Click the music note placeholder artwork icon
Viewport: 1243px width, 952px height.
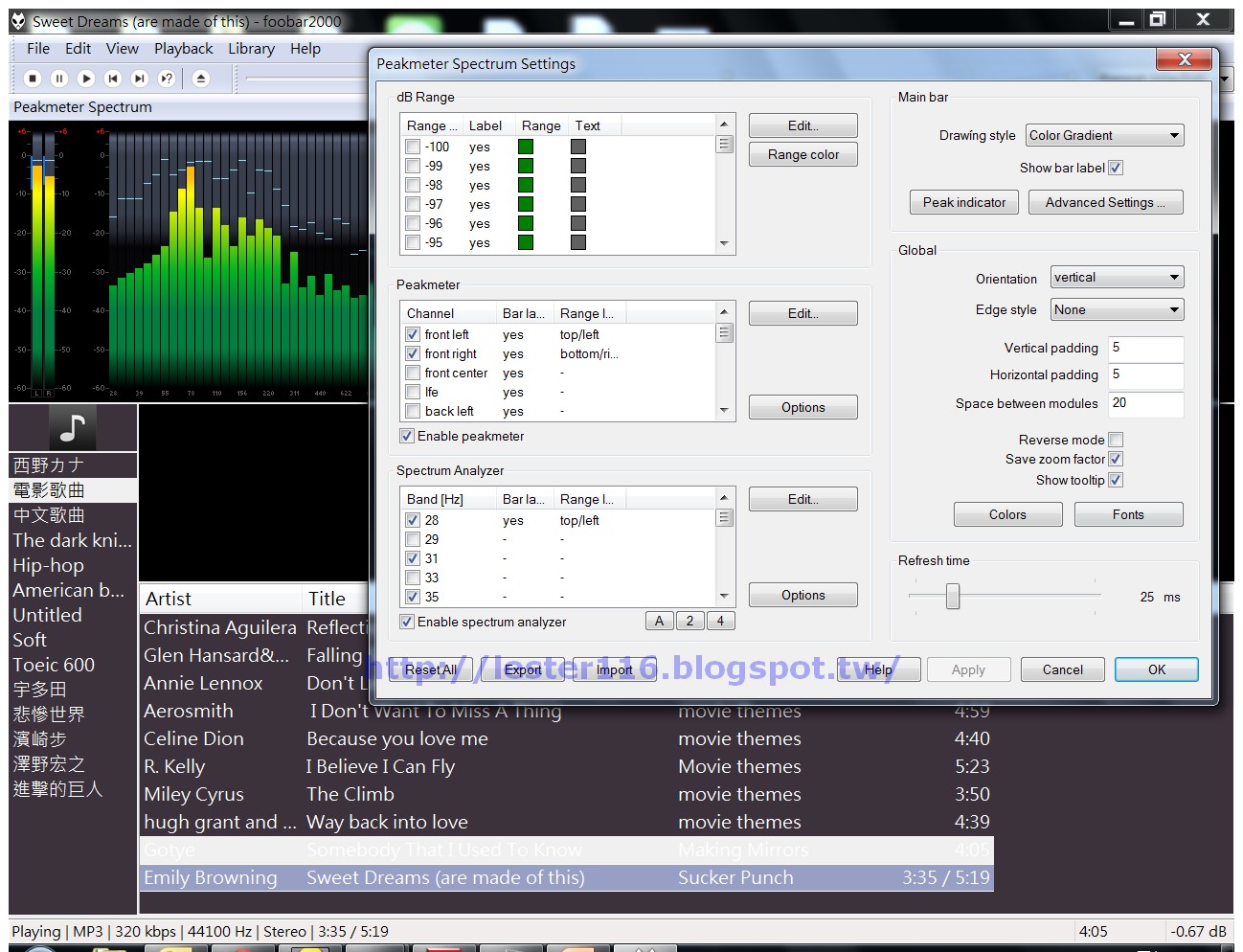(72, 427)
